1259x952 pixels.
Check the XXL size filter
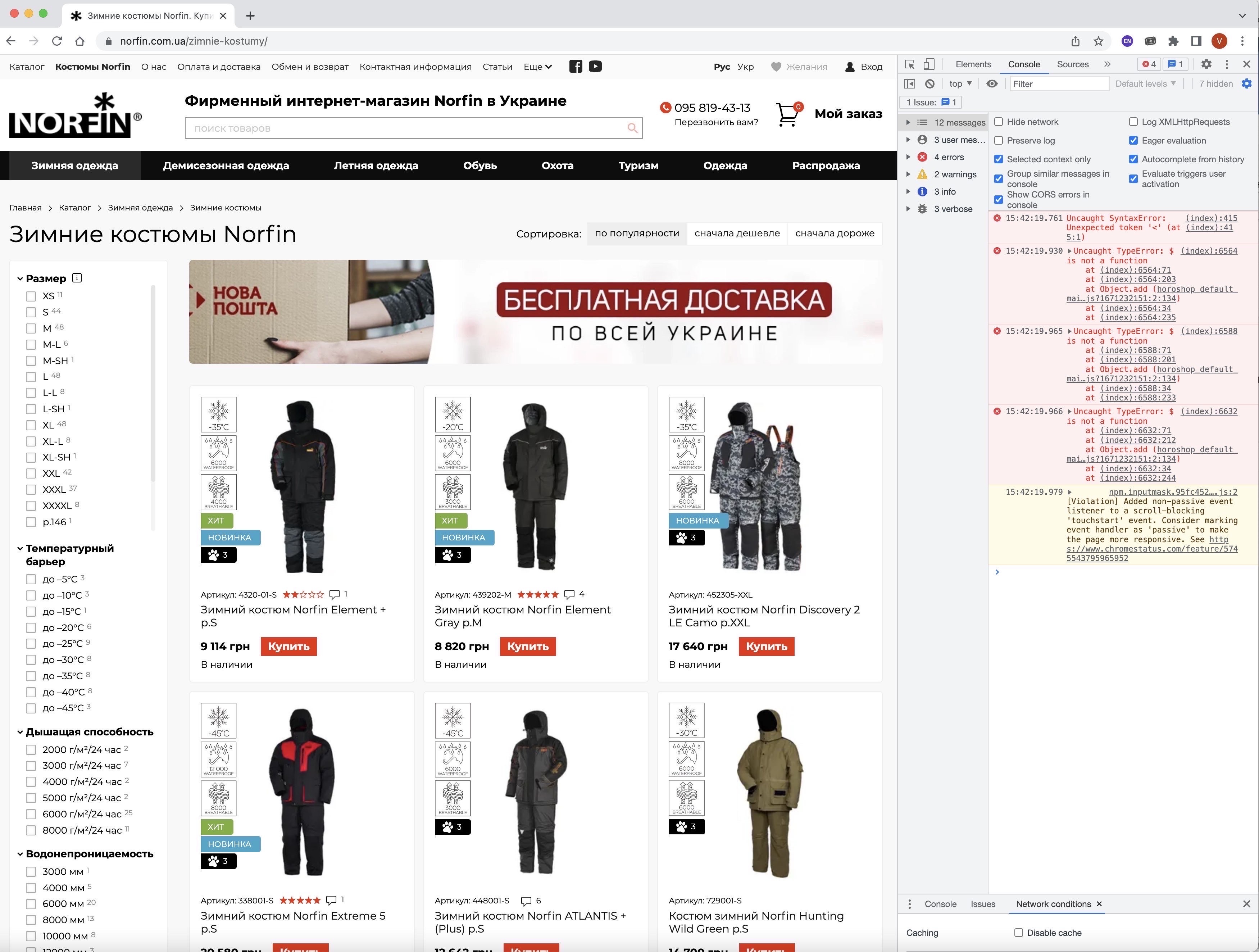pos(31,474)
